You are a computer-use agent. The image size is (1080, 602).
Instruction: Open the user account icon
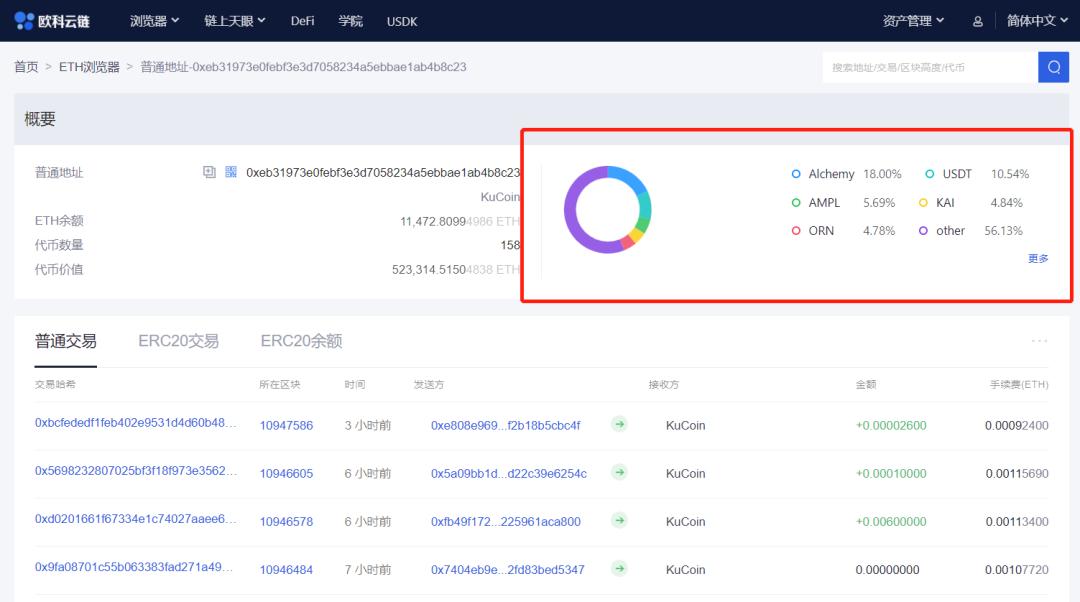(x=977, y=21)
